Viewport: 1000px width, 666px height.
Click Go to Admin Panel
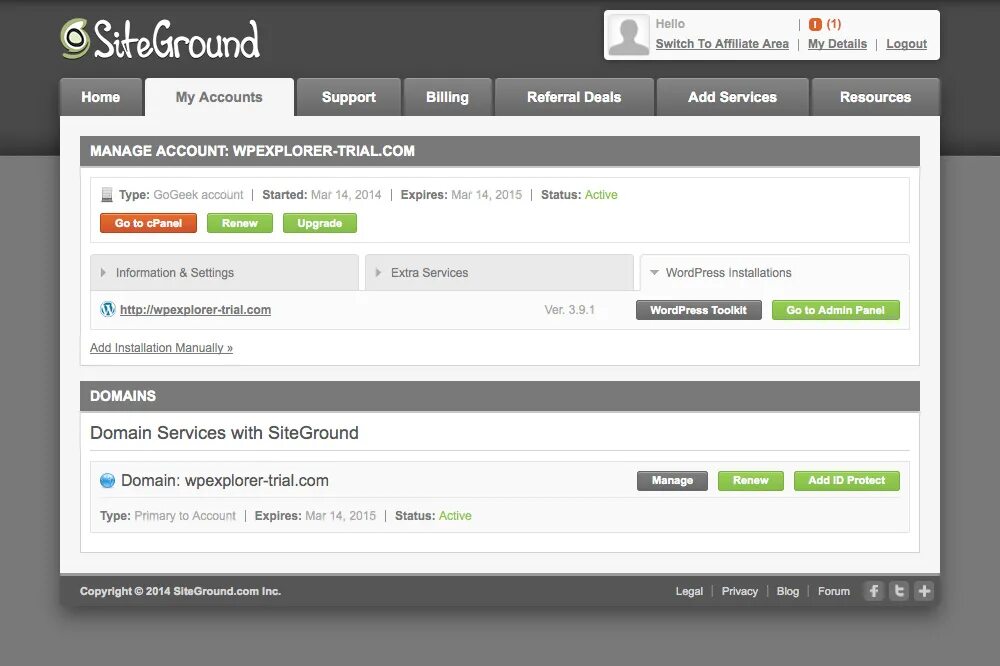[835, 310]
